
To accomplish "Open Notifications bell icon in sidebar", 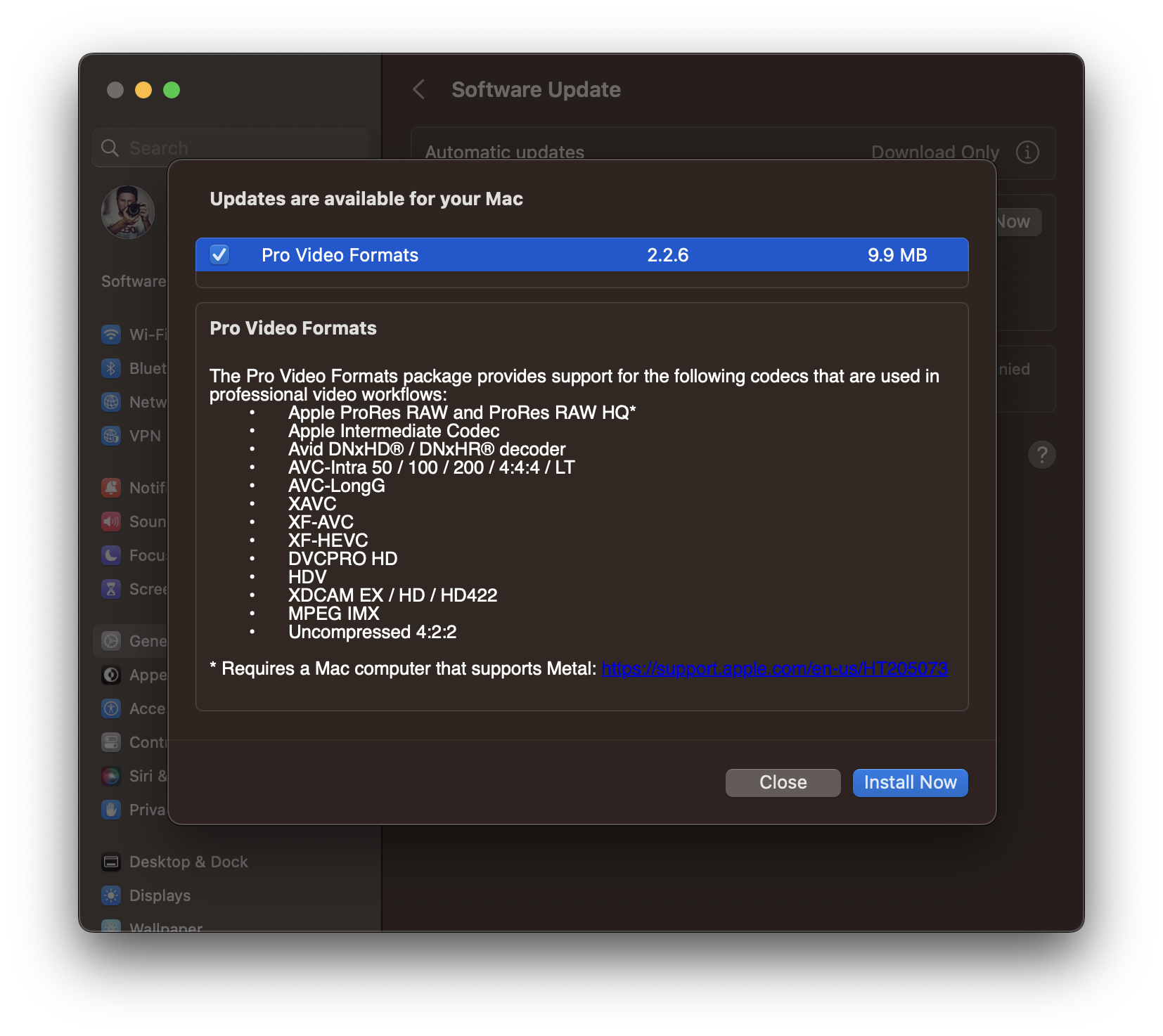I will coord(111,488).
